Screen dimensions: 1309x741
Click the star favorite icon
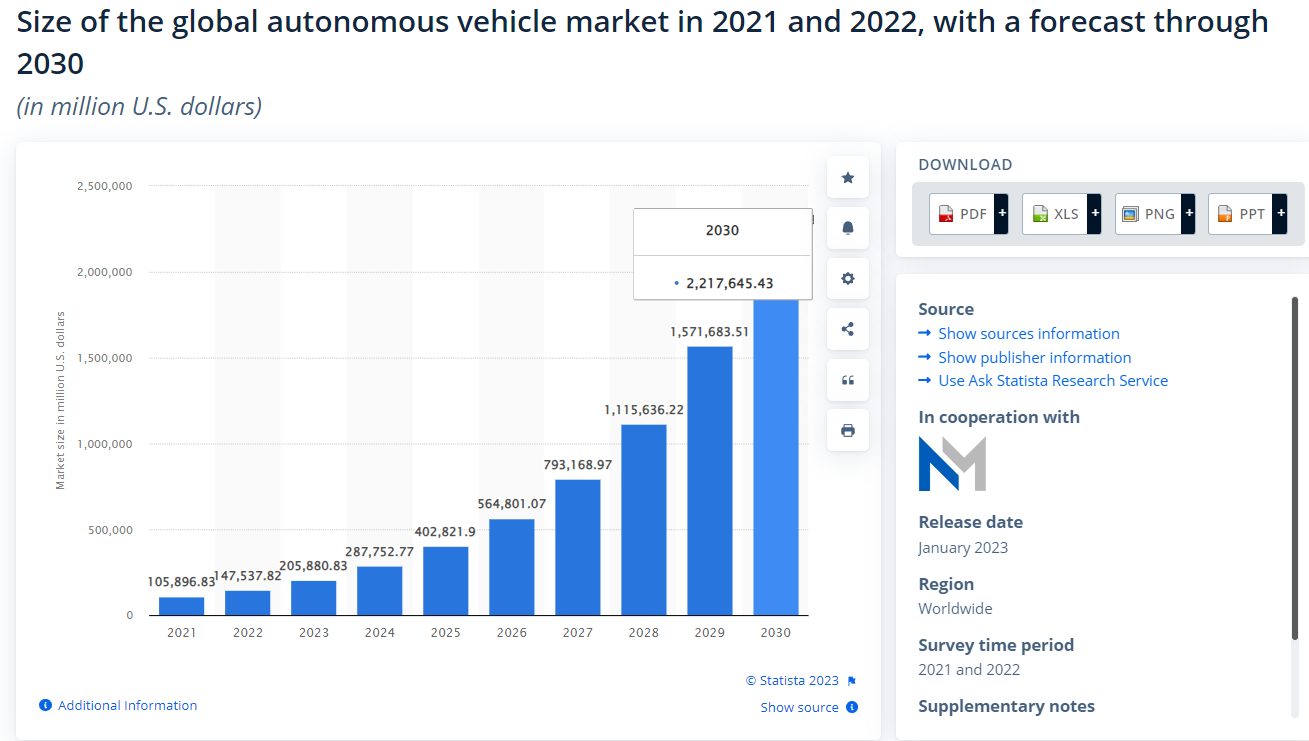click(848, 178)
